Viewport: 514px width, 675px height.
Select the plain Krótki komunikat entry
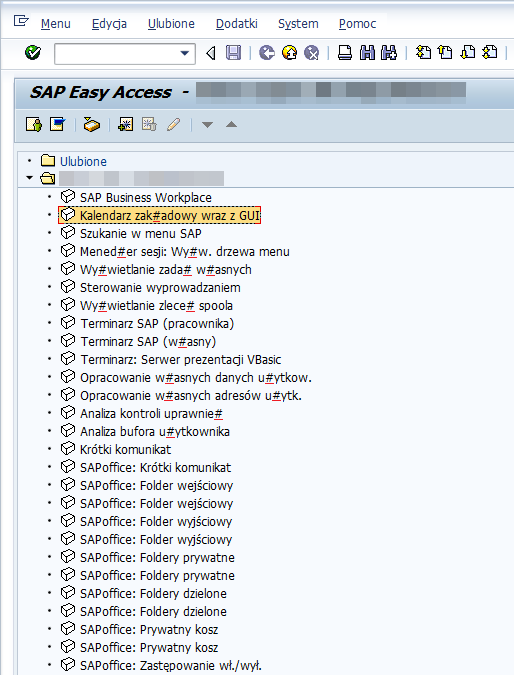(x=125, y=450)
